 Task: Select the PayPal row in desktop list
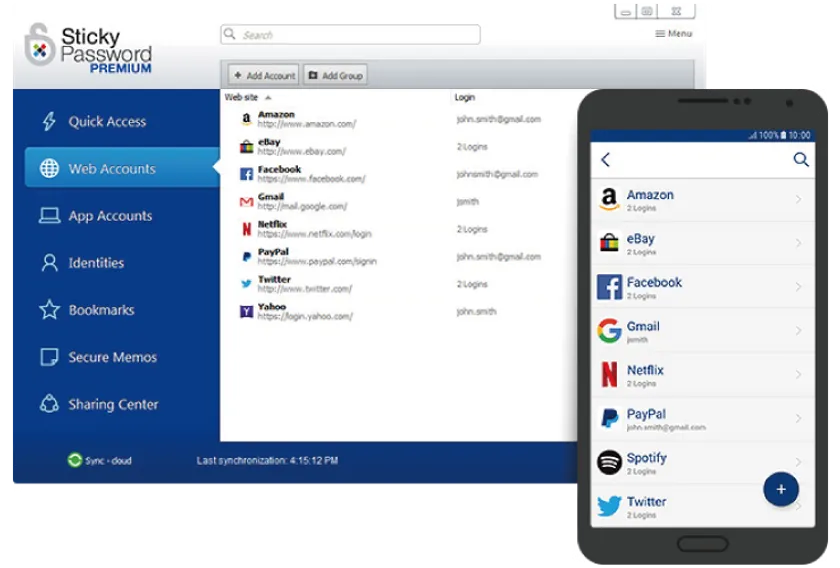pyautogui.click(x=399, y=256)
